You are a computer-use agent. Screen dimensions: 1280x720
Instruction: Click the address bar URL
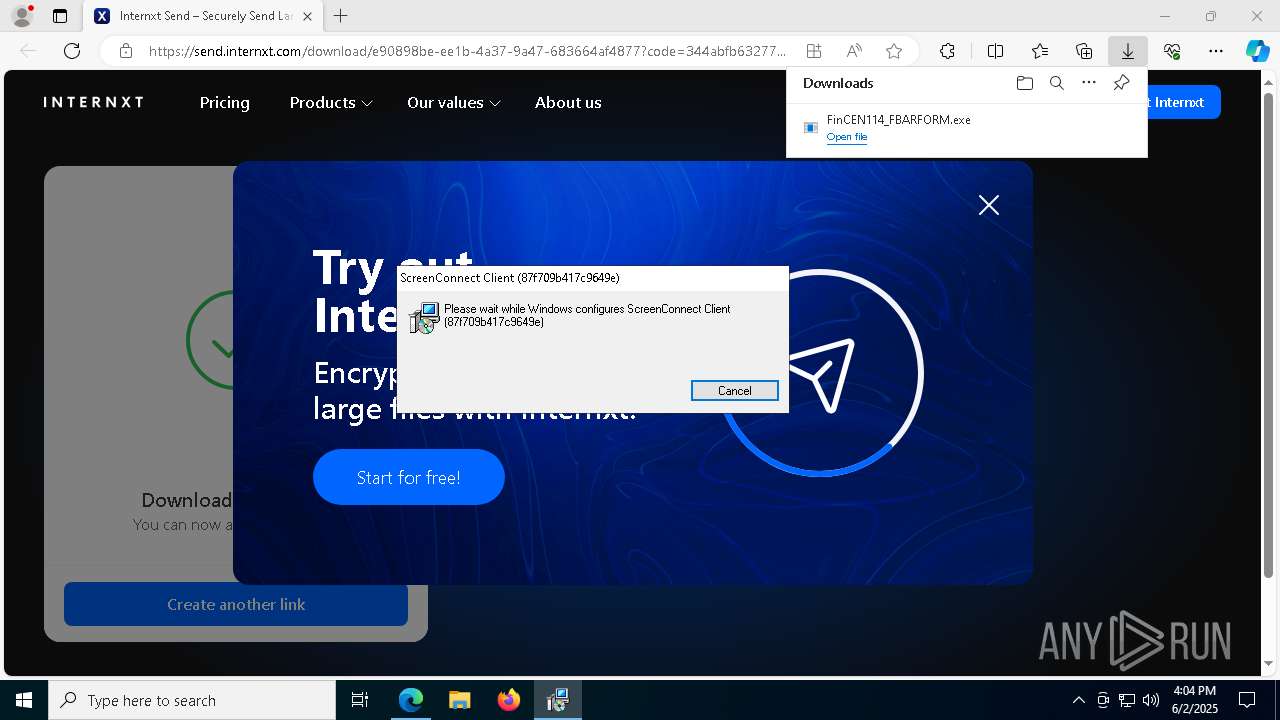(467, 51)
